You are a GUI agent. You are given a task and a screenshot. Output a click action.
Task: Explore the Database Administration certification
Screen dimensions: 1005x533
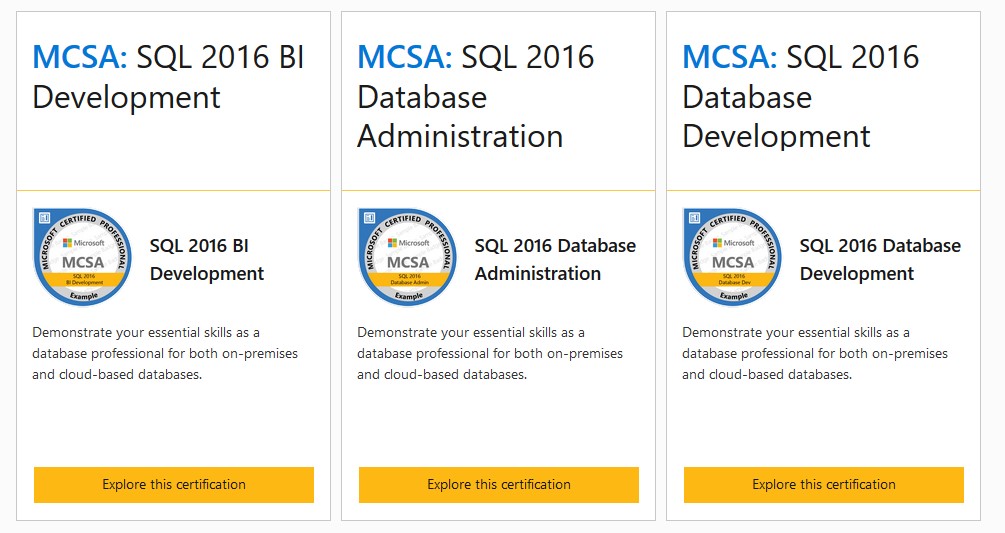(x=499, y=484)
